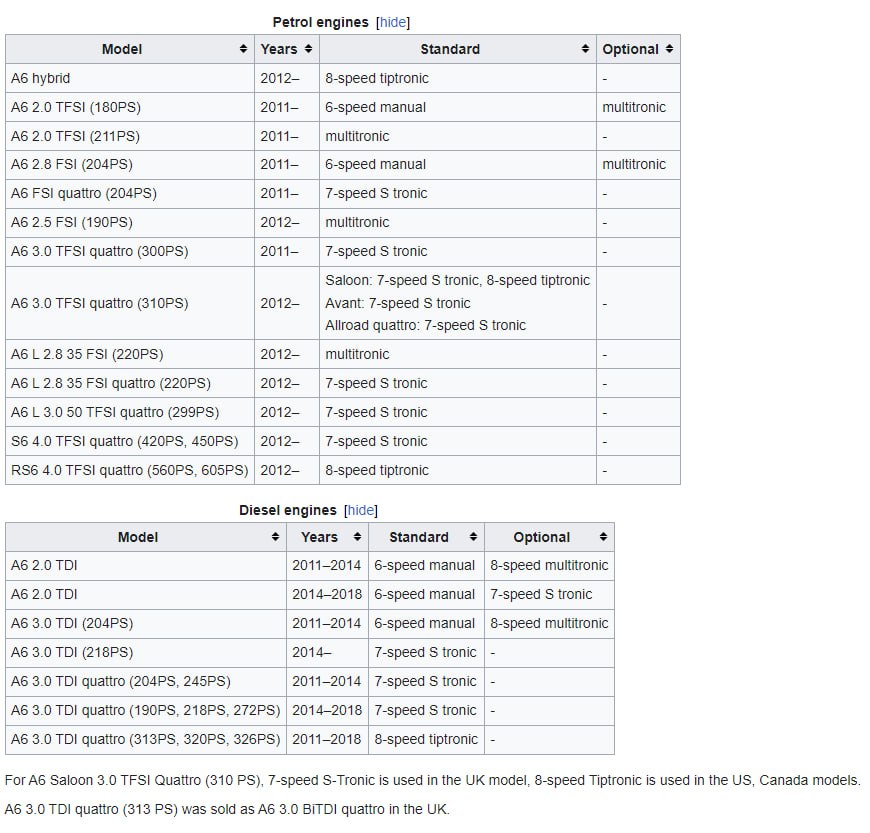Sort diesel table by Model arrows

click(x=275, y=537)
